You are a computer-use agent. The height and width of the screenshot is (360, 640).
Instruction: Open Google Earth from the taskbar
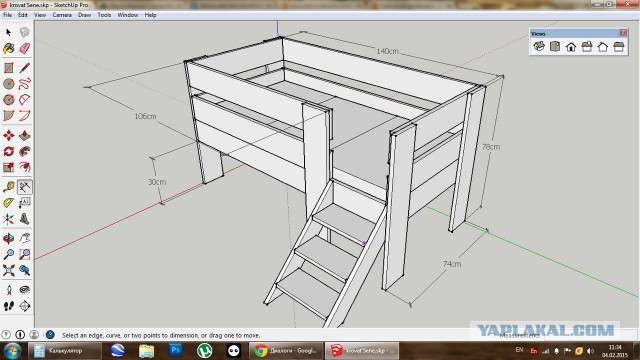click(x=118, y=351)
